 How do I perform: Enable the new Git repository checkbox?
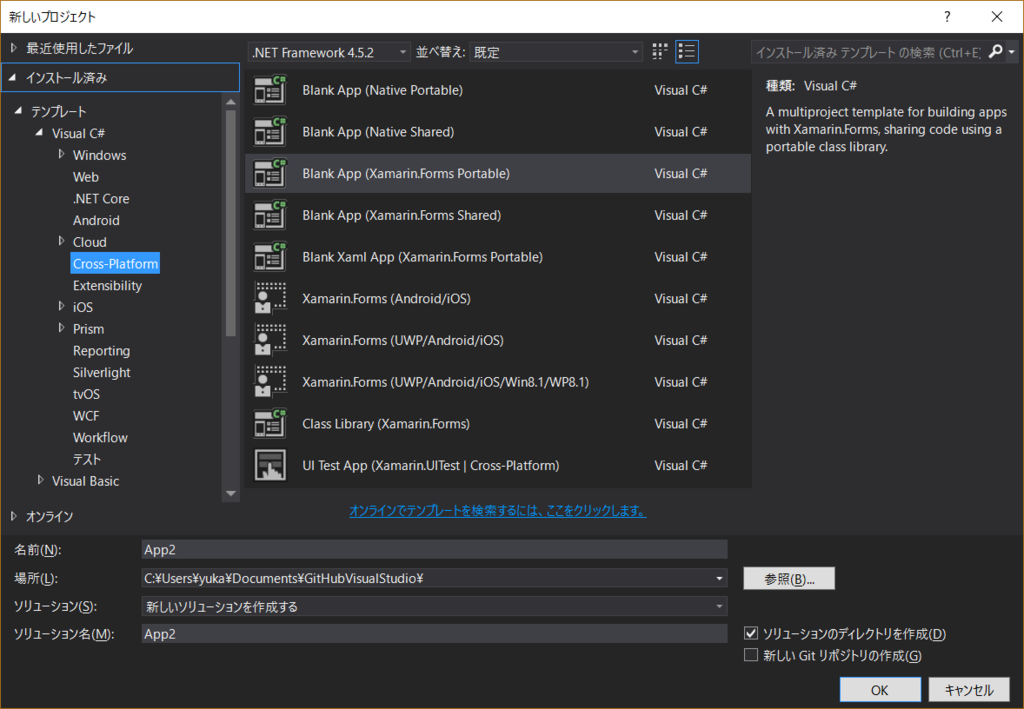751,655
